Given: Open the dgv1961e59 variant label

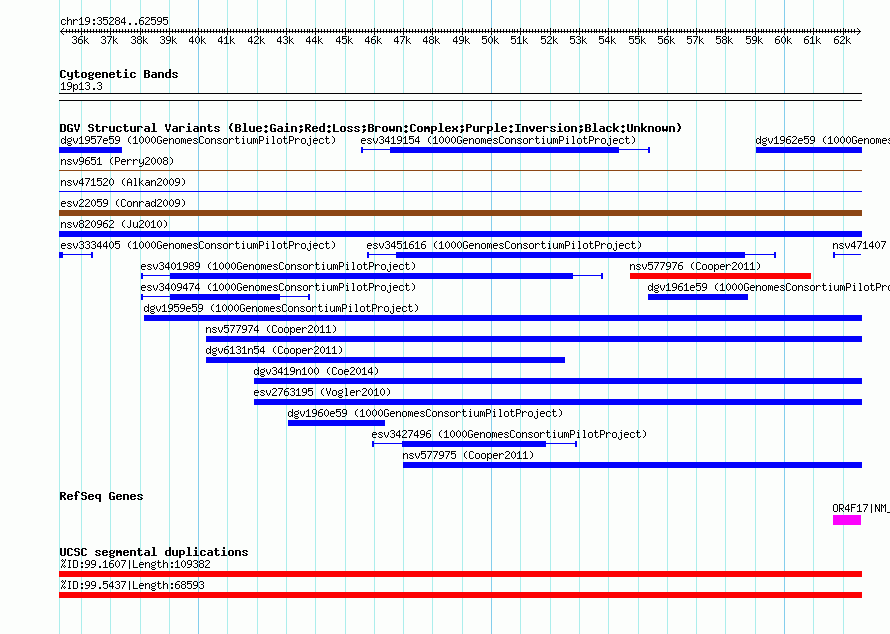Looking at the screenshot, I should (x=769, y=287).
